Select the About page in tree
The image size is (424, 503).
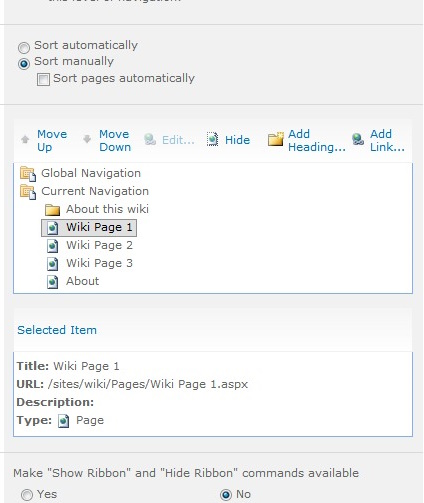tap(82, 281)
